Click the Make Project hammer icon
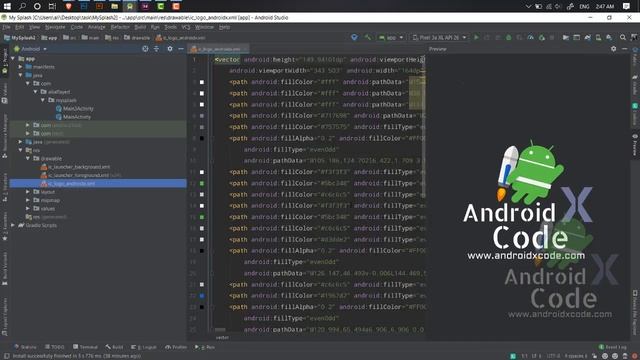The image size is (640, 360). pyautogui.click(x=368, y=38)
